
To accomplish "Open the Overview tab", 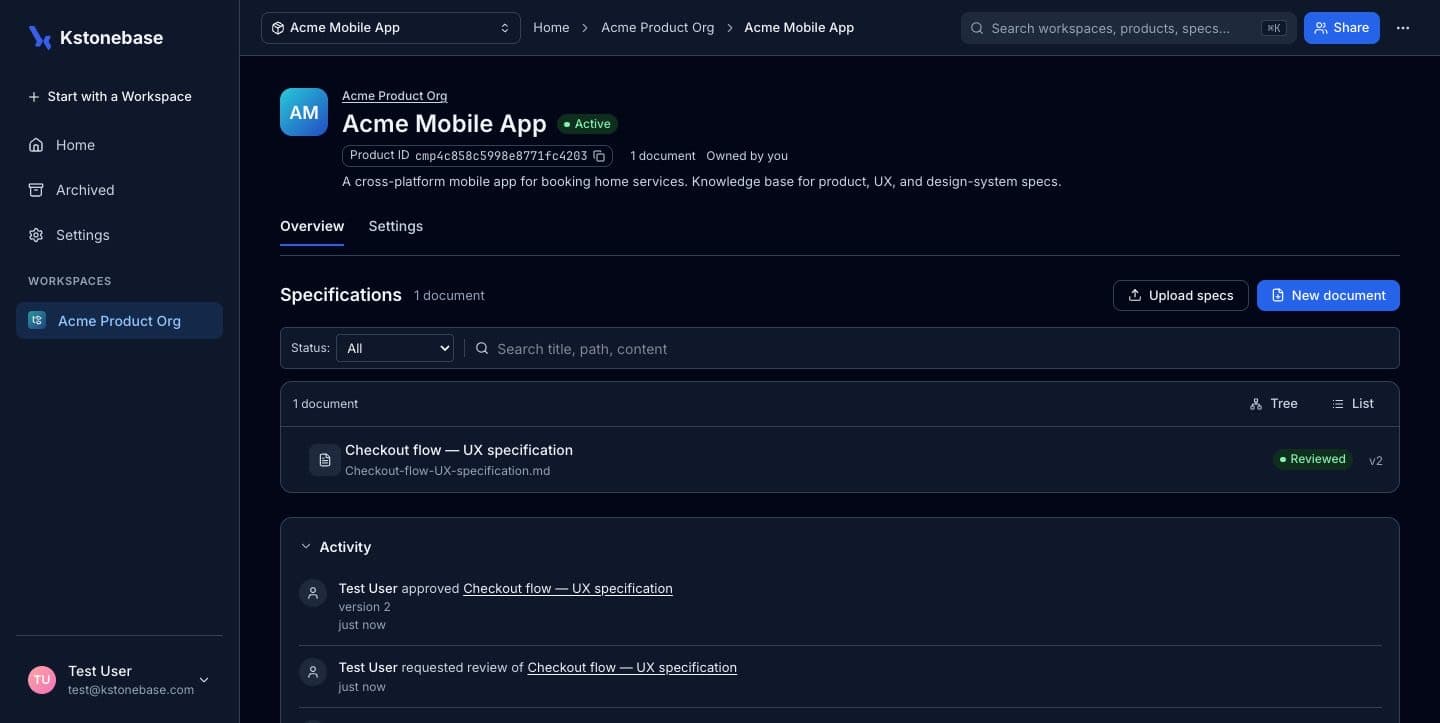I will (312, 226).
